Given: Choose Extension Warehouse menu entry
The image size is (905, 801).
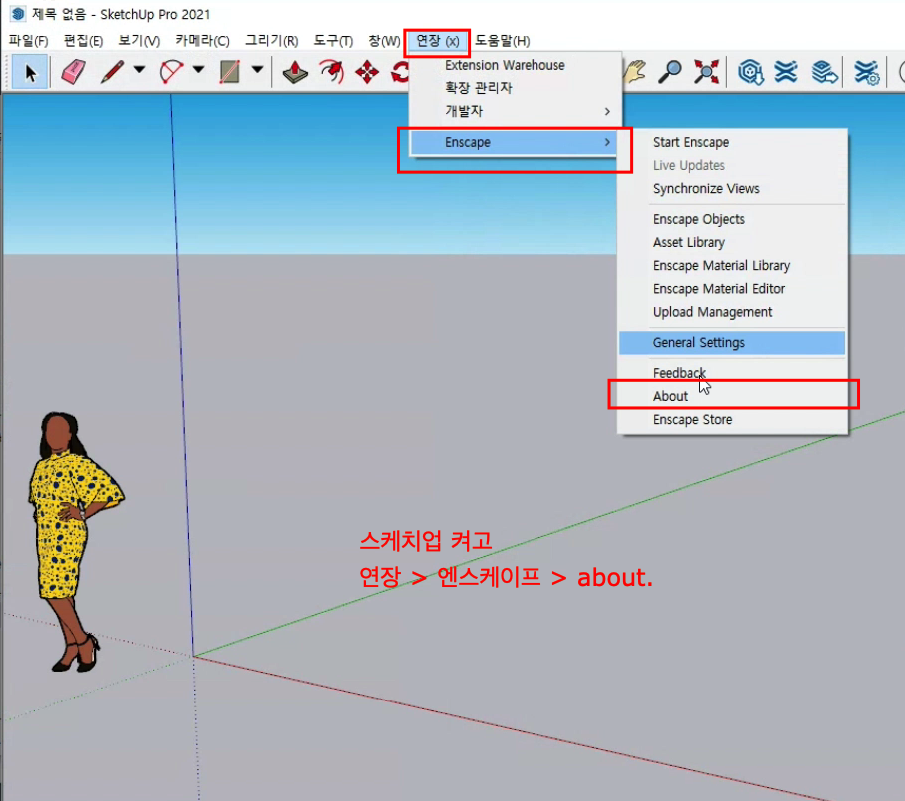Looking at the screenshot, I should coord(504,65).
